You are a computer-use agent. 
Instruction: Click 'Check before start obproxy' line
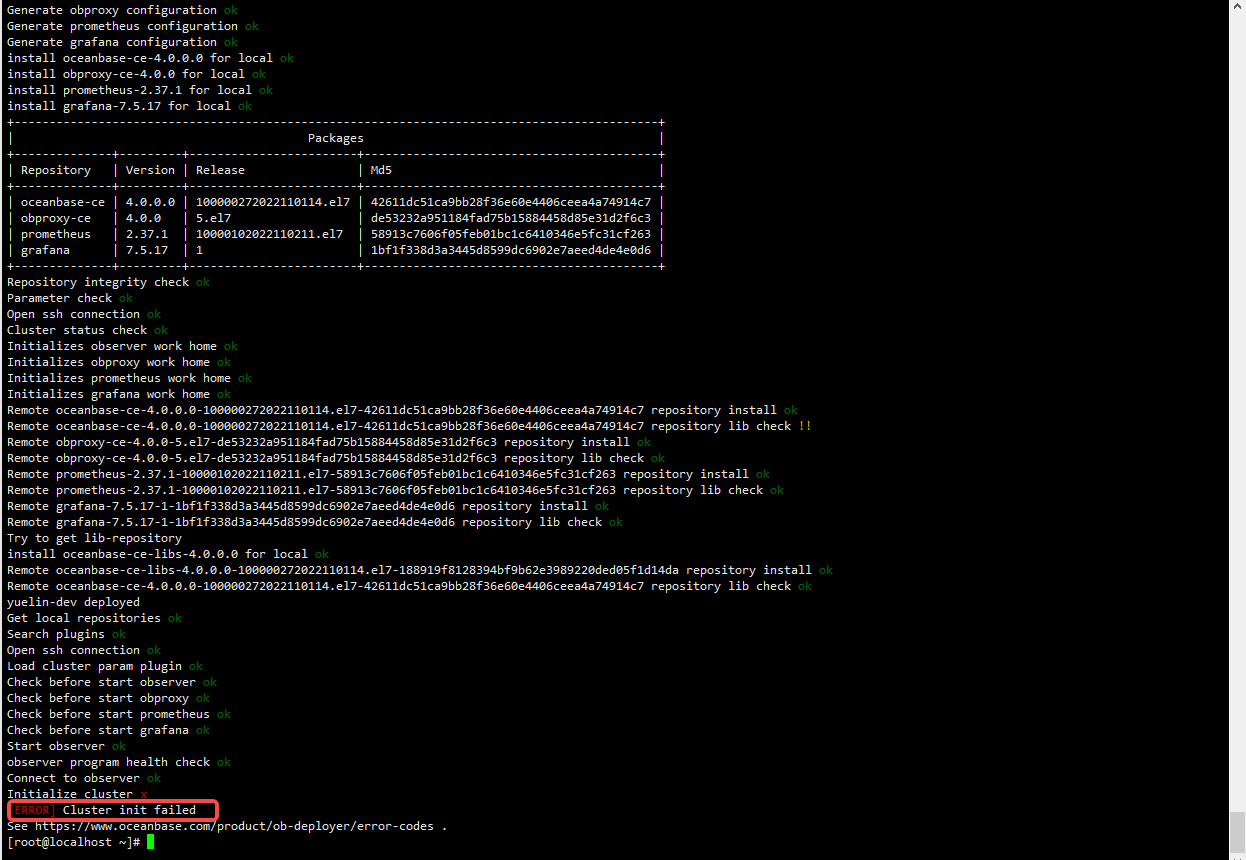(108, 698)
